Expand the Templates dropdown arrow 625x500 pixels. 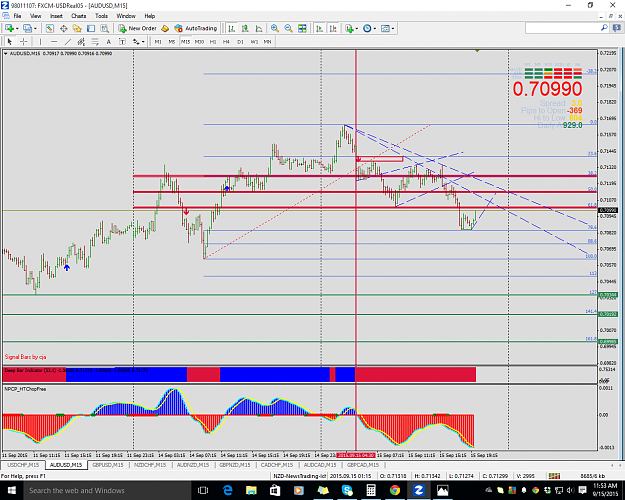point(393,28)
